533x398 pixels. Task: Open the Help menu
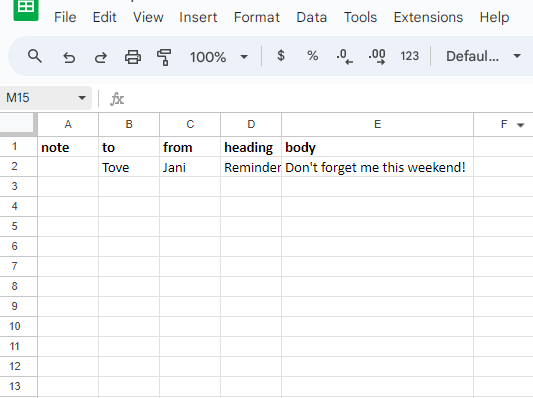pos(494,17)
